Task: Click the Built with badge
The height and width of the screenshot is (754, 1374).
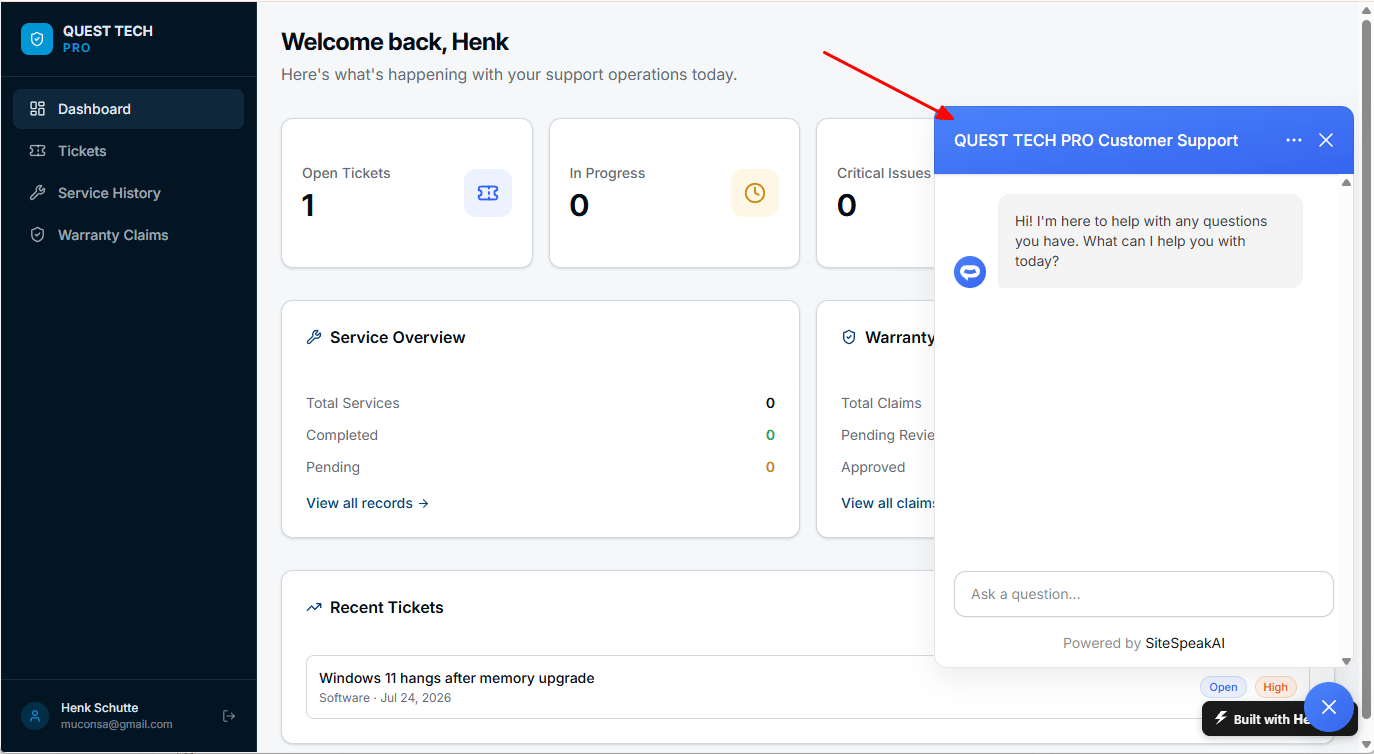Action: pyautogui.click(x=1257, y=719)
